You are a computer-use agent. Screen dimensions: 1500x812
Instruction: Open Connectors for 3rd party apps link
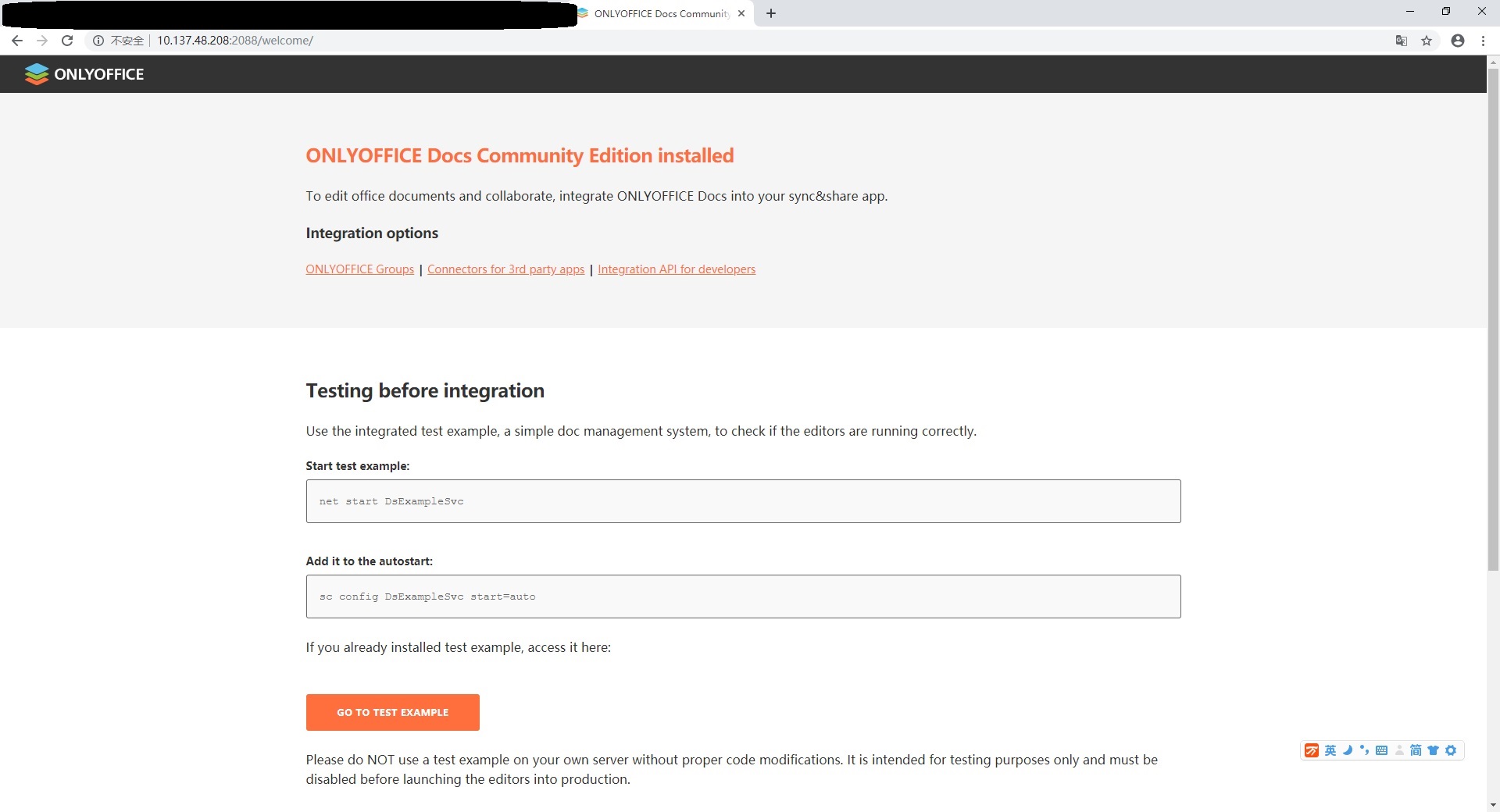tap(505, 269)
